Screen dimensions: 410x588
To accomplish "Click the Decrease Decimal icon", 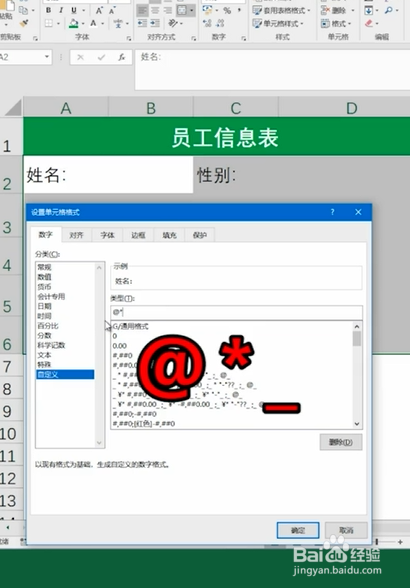I will (221, 24).
